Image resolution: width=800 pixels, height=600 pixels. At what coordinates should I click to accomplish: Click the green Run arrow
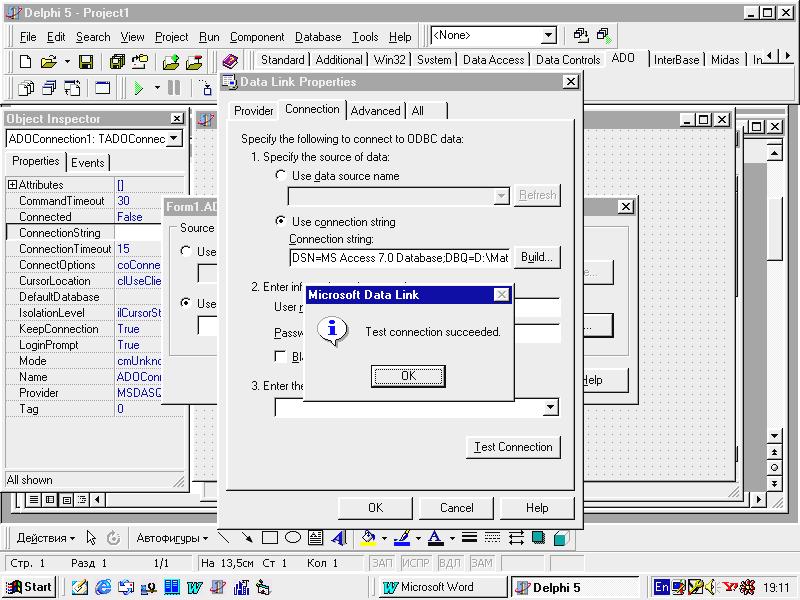[138, 88]
